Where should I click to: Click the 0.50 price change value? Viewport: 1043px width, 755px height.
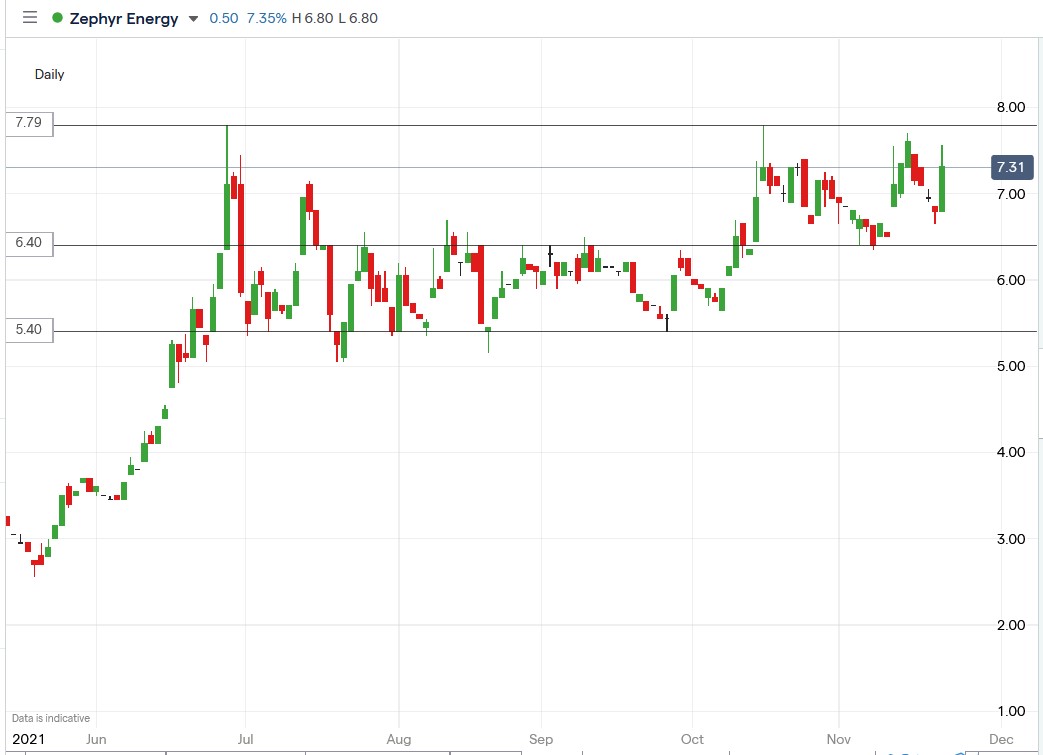tap(224, 18)
